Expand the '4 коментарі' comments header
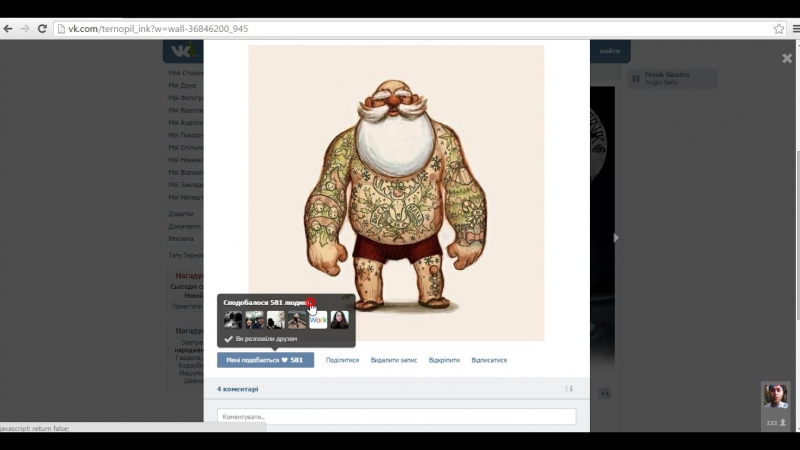Viewport: 800px width, 450px height. click(x=238, y=389)
